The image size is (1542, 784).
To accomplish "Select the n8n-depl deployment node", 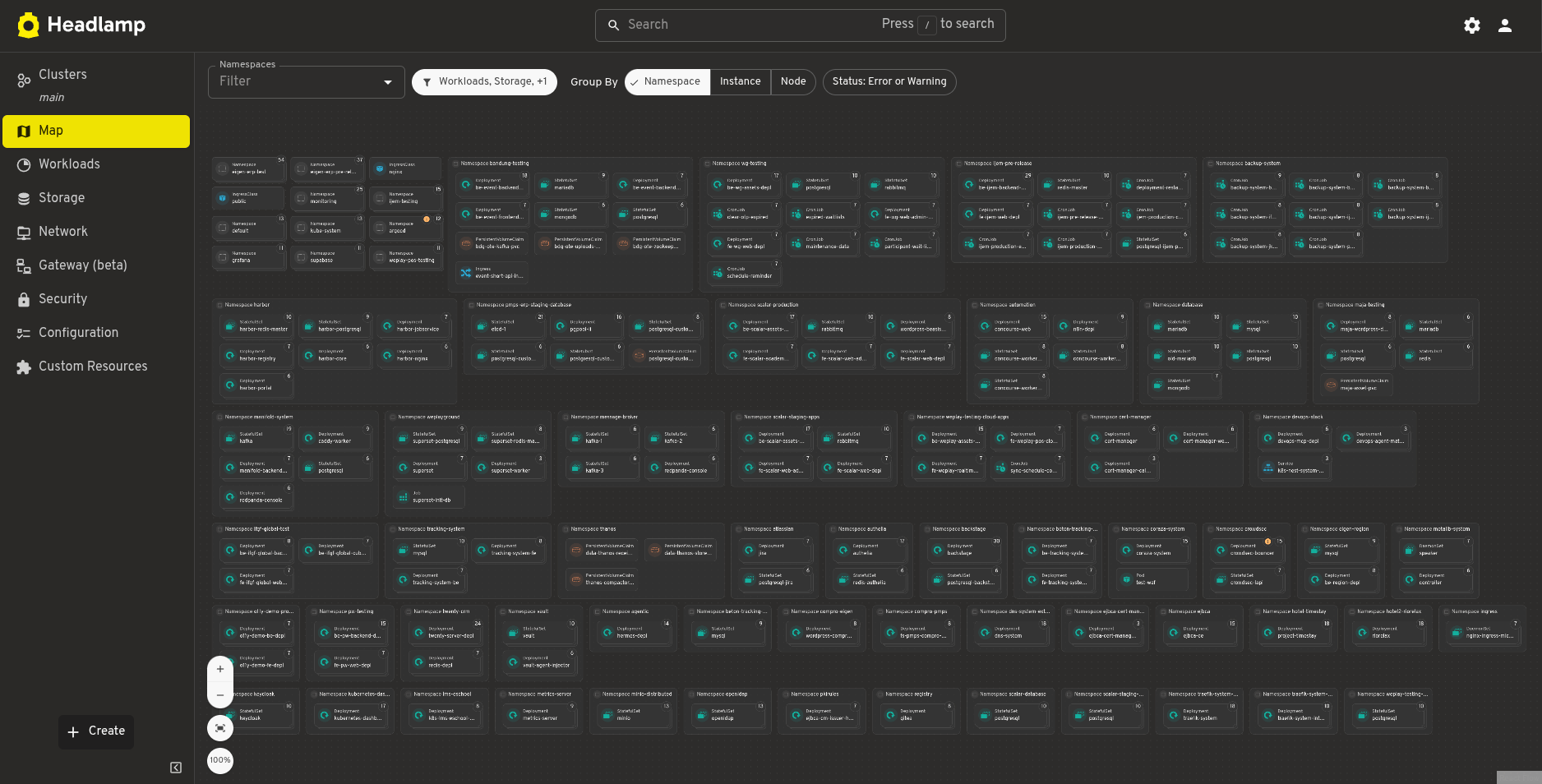I will point(1090,325).
